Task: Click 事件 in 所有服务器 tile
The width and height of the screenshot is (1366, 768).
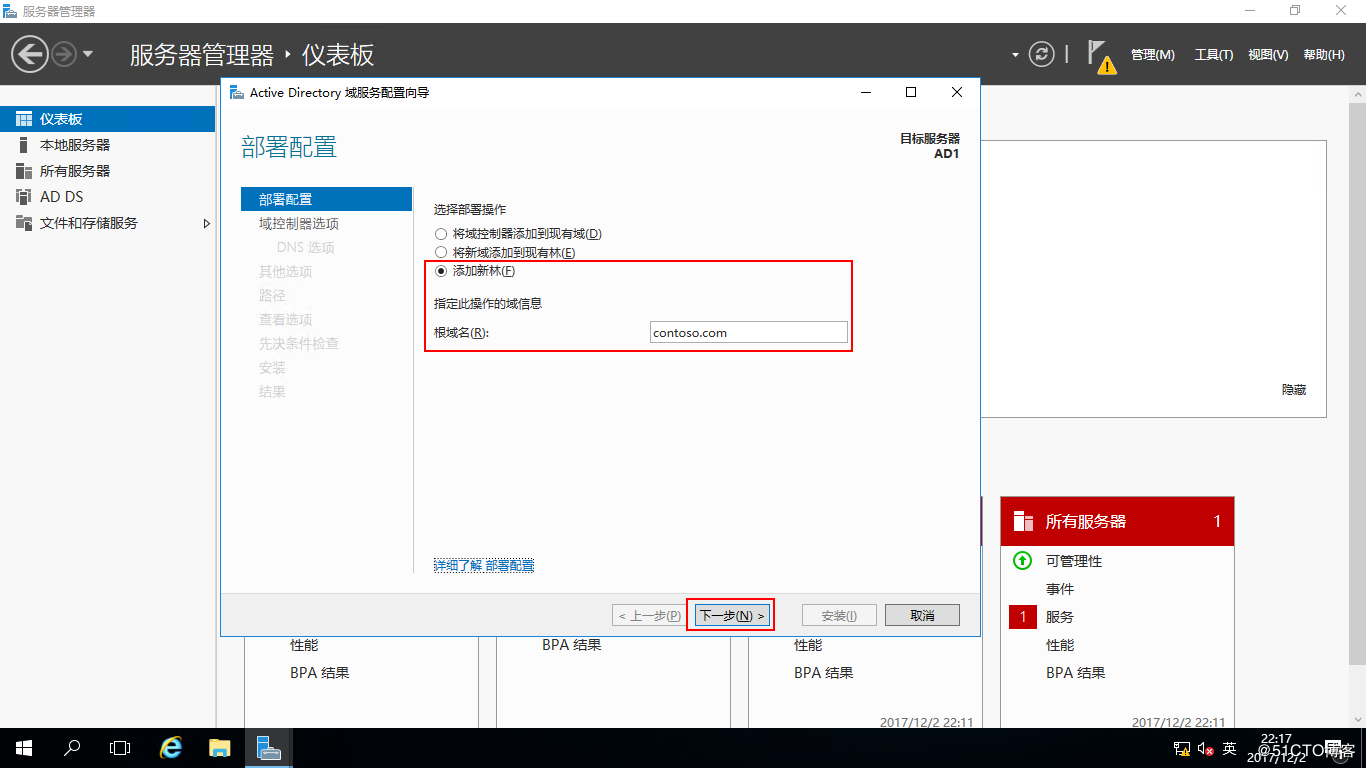Action: pos(1060,589)
